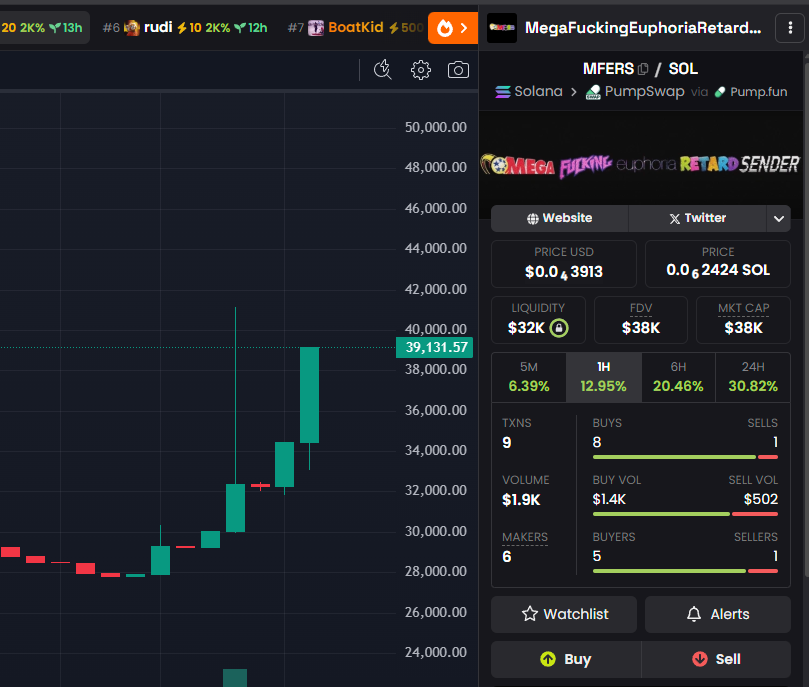Select the 24H timeframe tab
This screenshot has height=687, width=809.
click(753, 377)
